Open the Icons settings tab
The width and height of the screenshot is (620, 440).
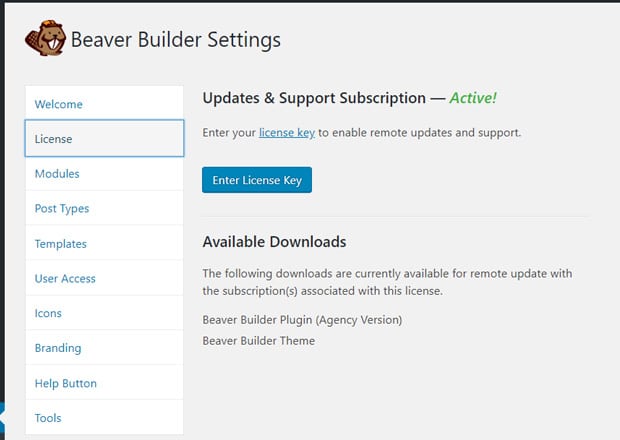tap(104, 313)
